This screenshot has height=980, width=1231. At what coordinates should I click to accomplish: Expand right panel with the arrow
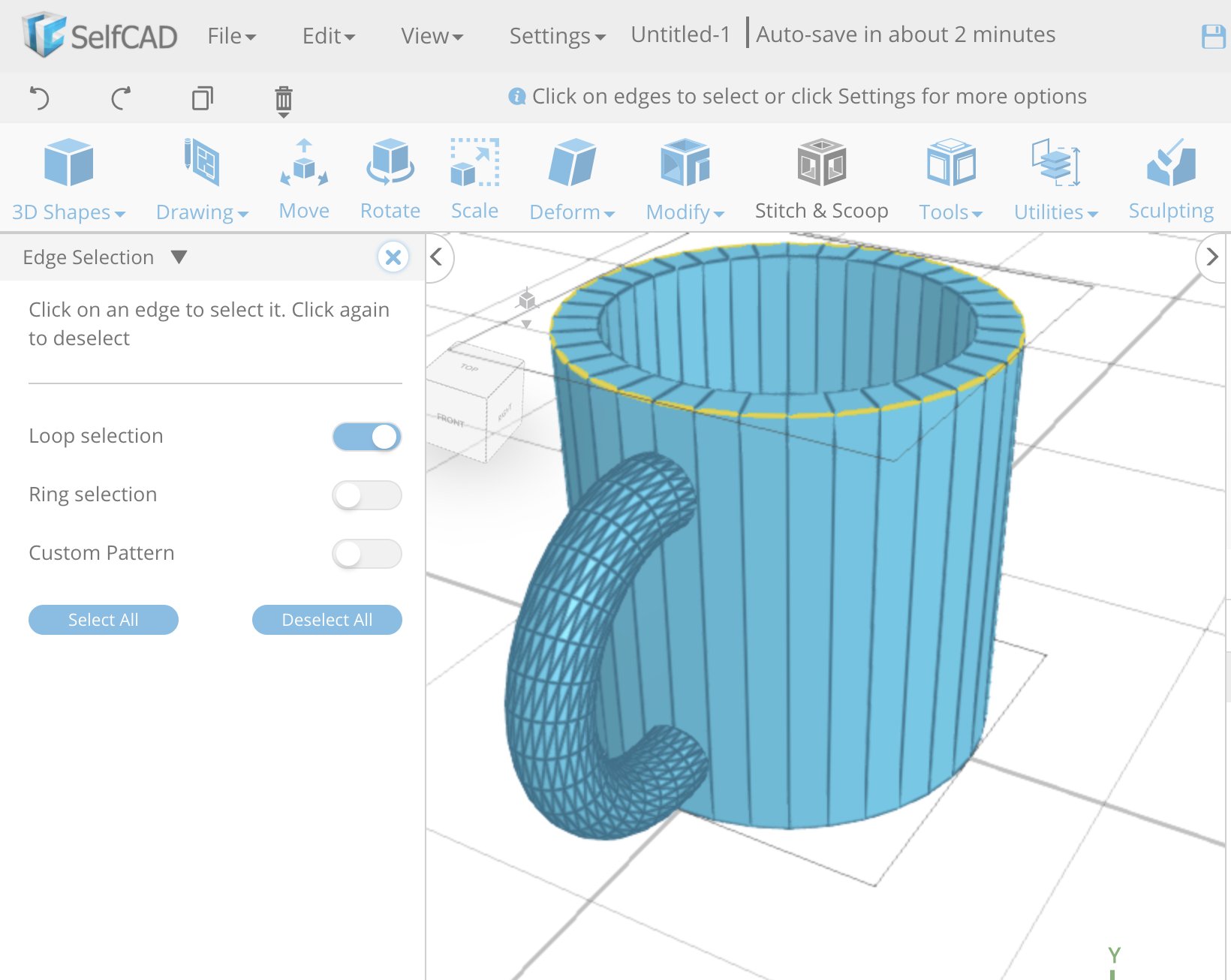tap(1211, 257)
